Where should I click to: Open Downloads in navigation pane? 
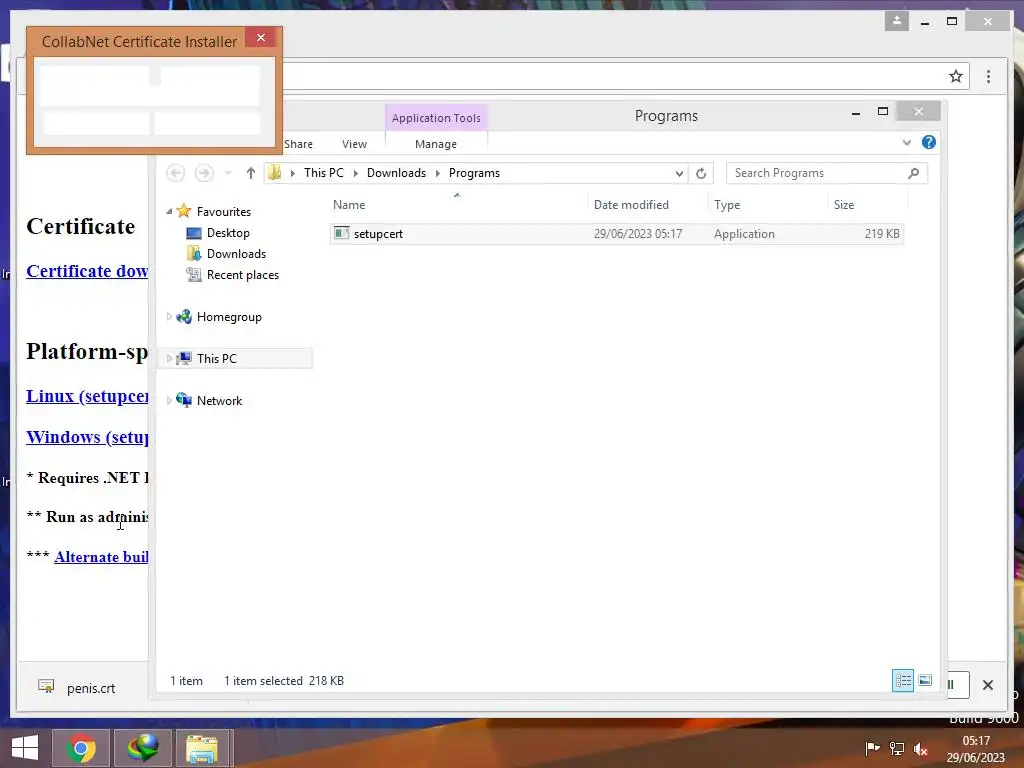(x=236, y=254)
